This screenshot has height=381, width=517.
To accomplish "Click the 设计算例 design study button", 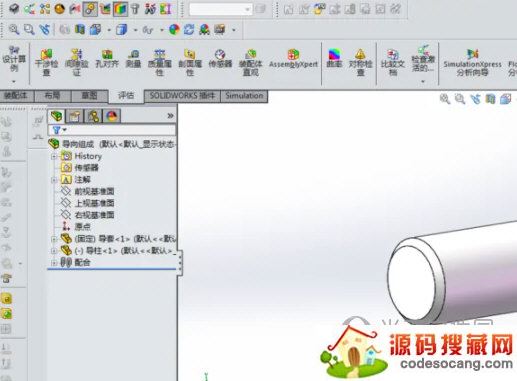I will (14, 60).
